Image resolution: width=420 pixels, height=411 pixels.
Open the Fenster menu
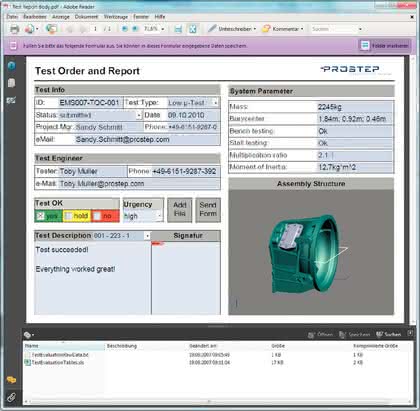pos(141,17)
